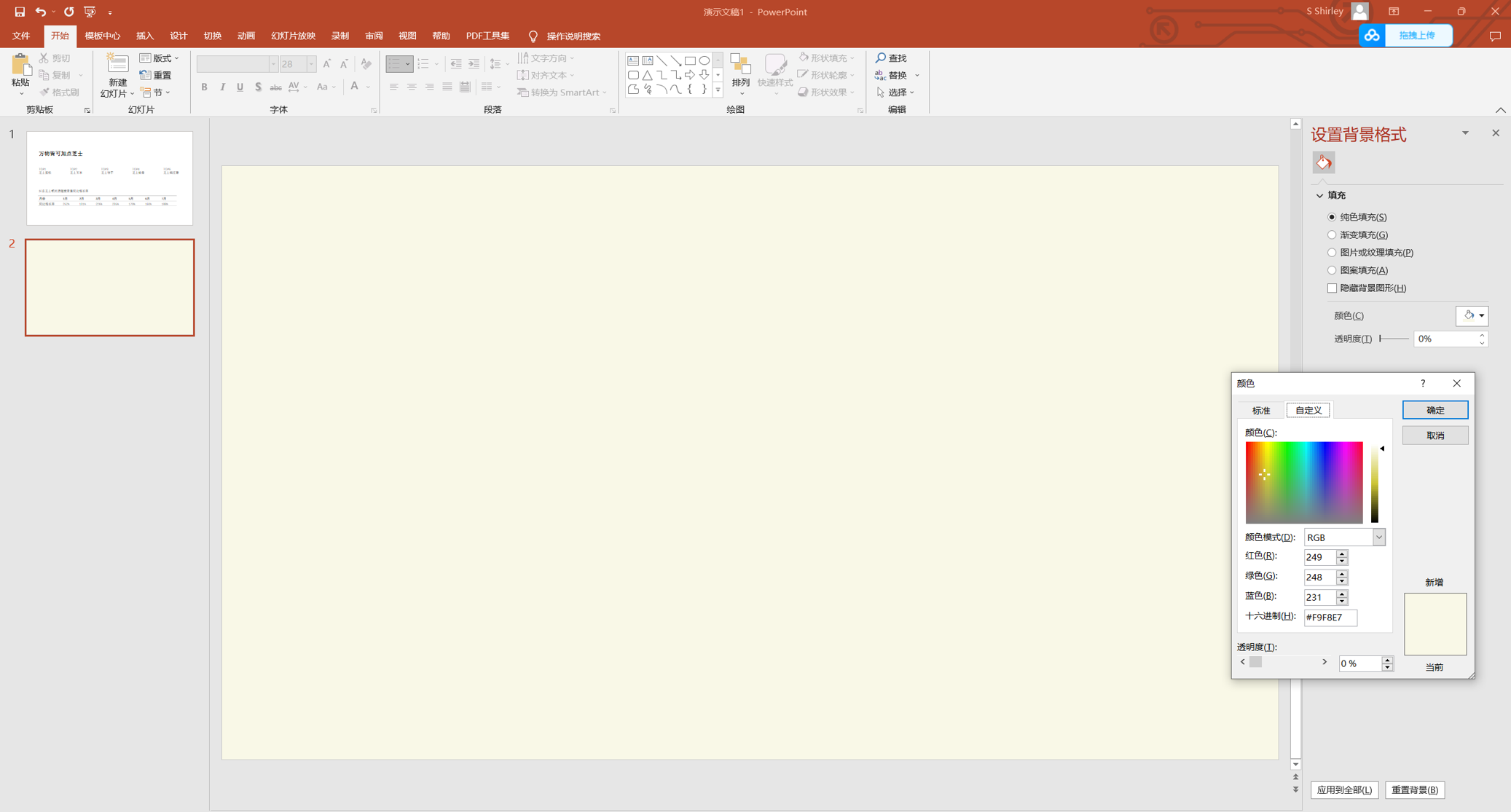Click Apply to All (应用到全部) button
The image size is (1511, 812).
click(1343, 789)
